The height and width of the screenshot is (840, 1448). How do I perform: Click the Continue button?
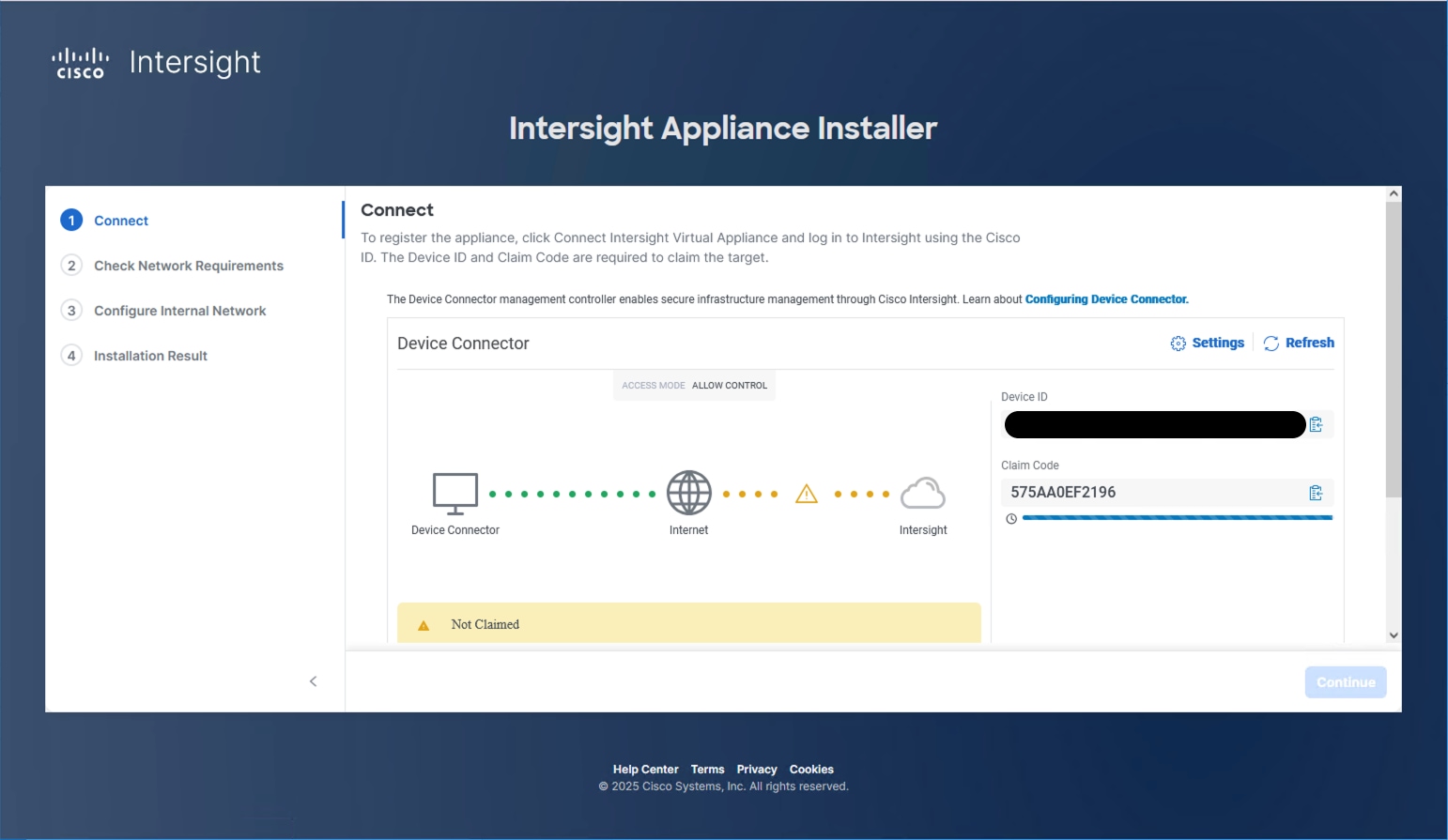tap(1346, 682)
